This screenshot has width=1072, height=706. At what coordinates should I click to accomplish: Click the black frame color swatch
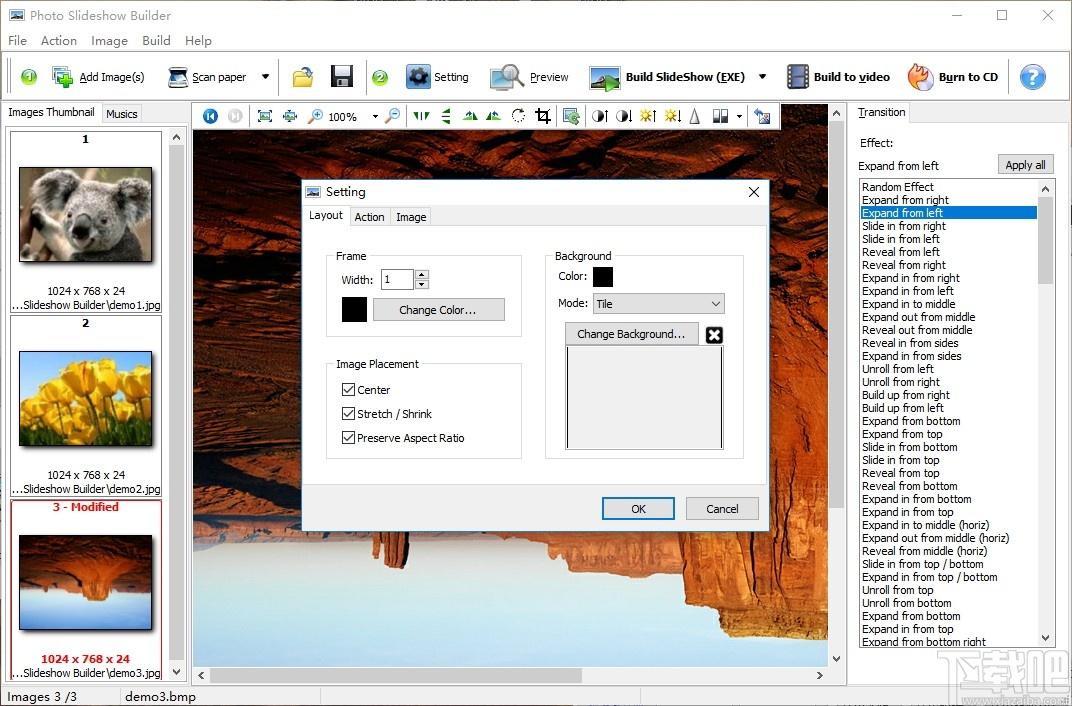pyautogui.click(x=354, y=310)
